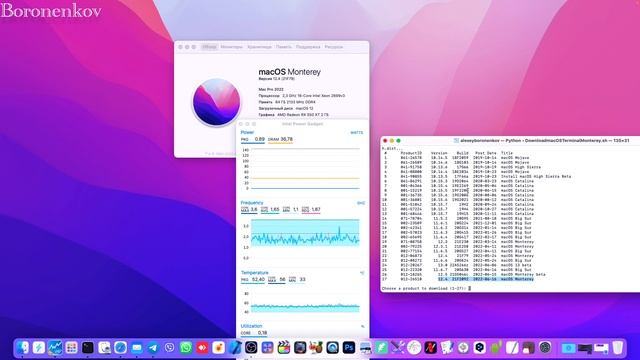Launch Telegram from the Dock
This screenshot has height=360, width=640.
[x=153, y=347]
